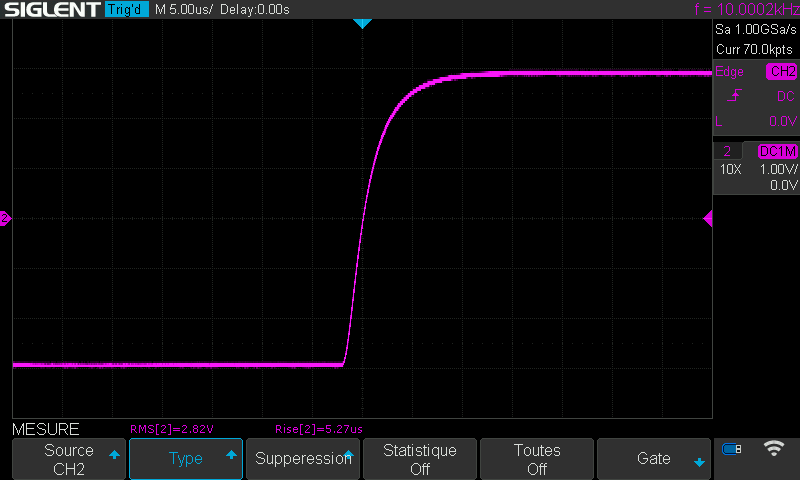The height and width of the screenshot is (480, 800).
Task: Open the Supperession softkey
Action: click(x=303, y=459)
